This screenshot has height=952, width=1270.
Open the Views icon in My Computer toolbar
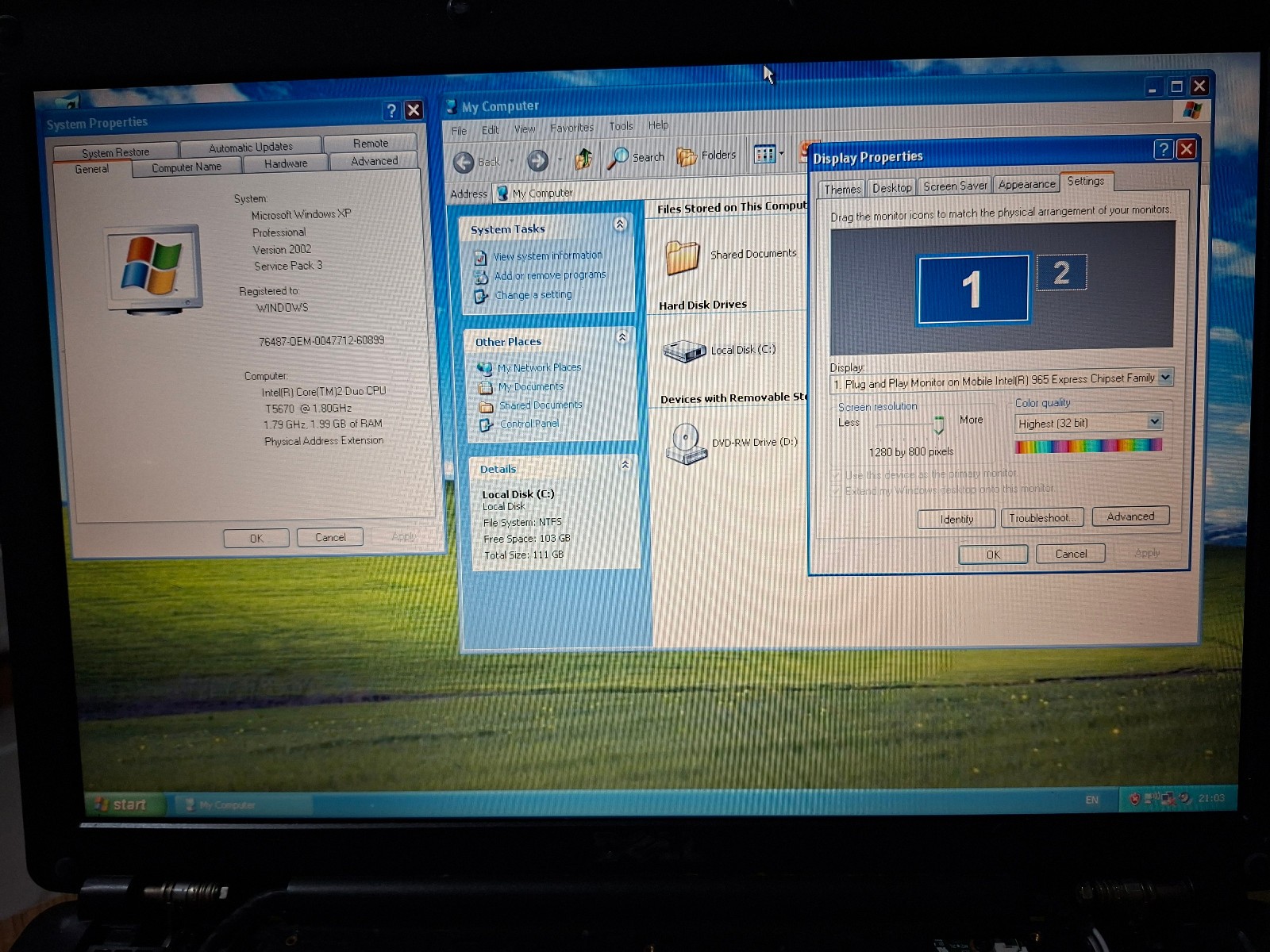(x=764, y=154)
